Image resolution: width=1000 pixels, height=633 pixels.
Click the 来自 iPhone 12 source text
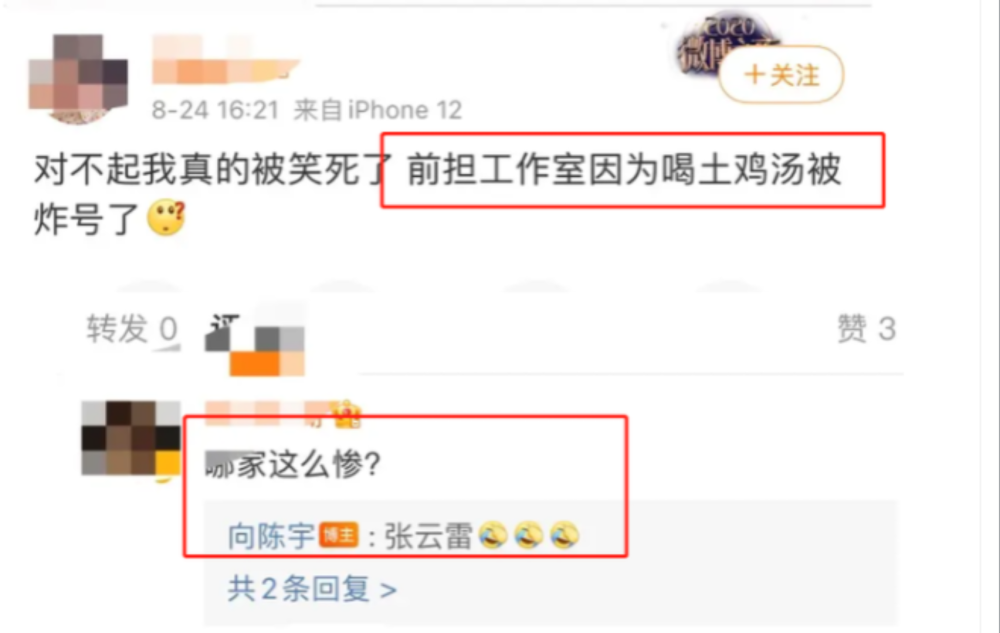click(378, 110)
